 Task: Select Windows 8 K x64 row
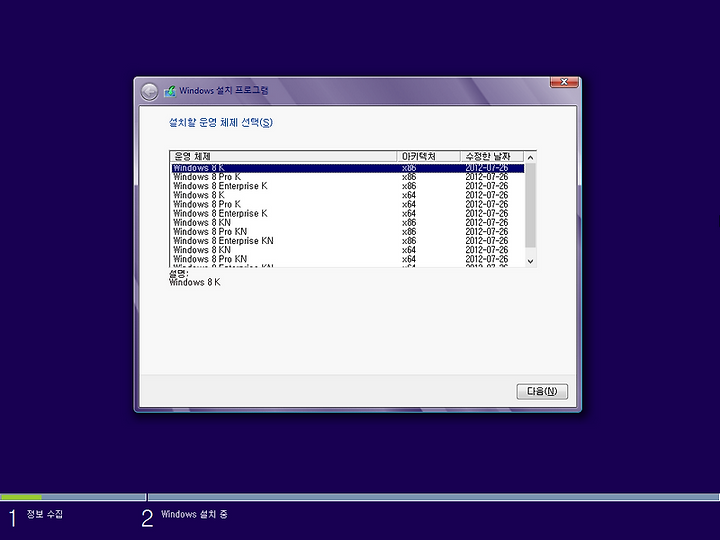pyautogui.click(x=348, y=196)
